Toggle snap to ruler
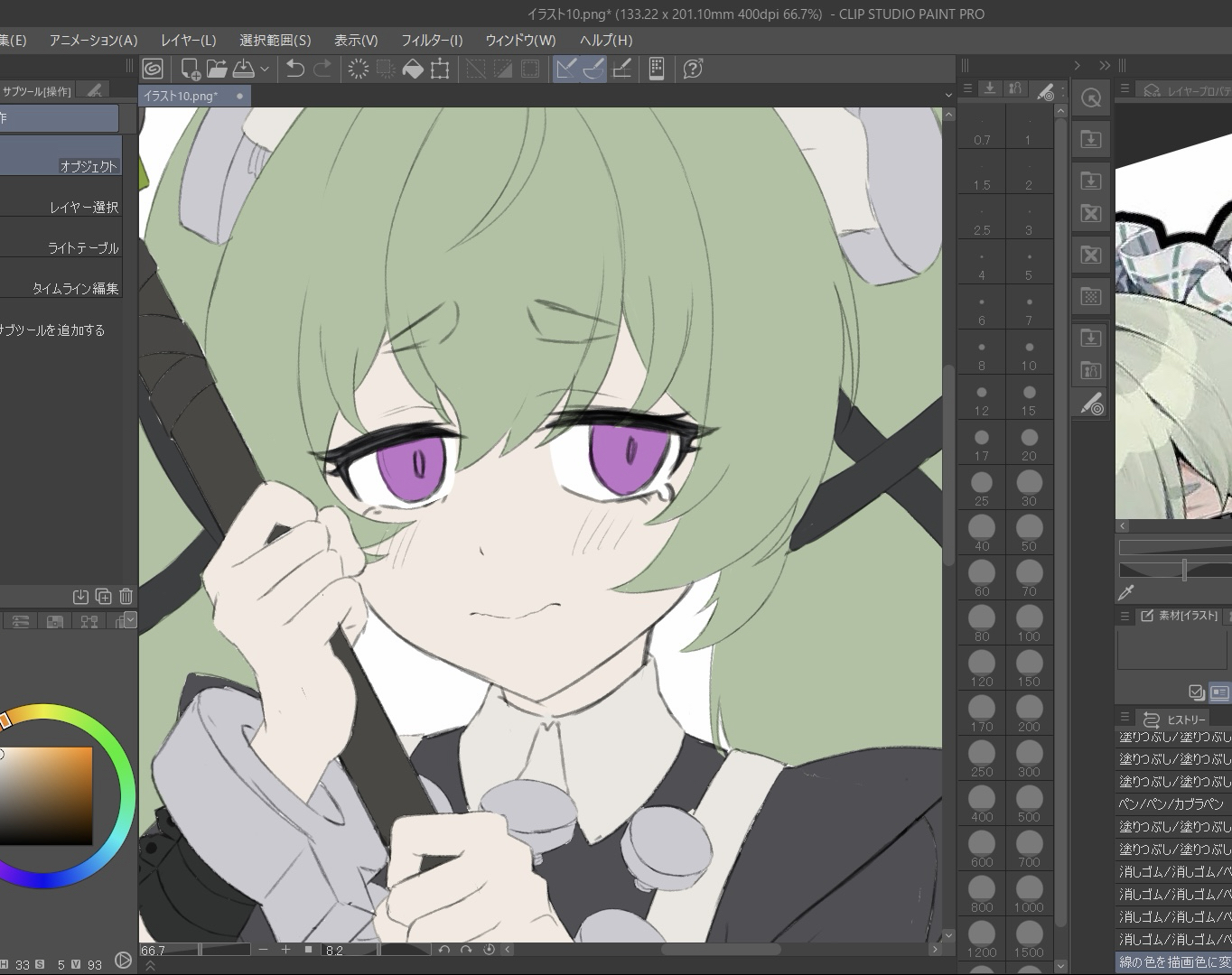Viewport: 1232px width, 975px height. [566, 69]
